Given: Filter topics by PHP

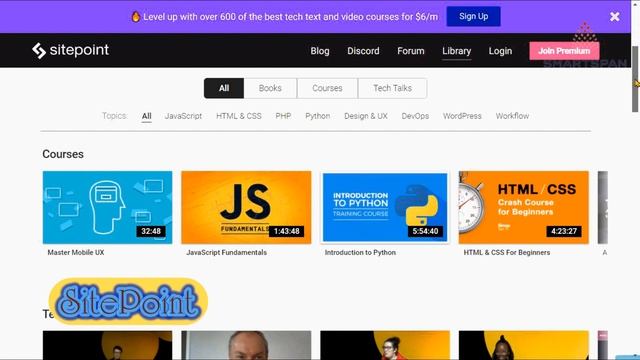Looking at the screenshot, I should [x=283, y=116].
